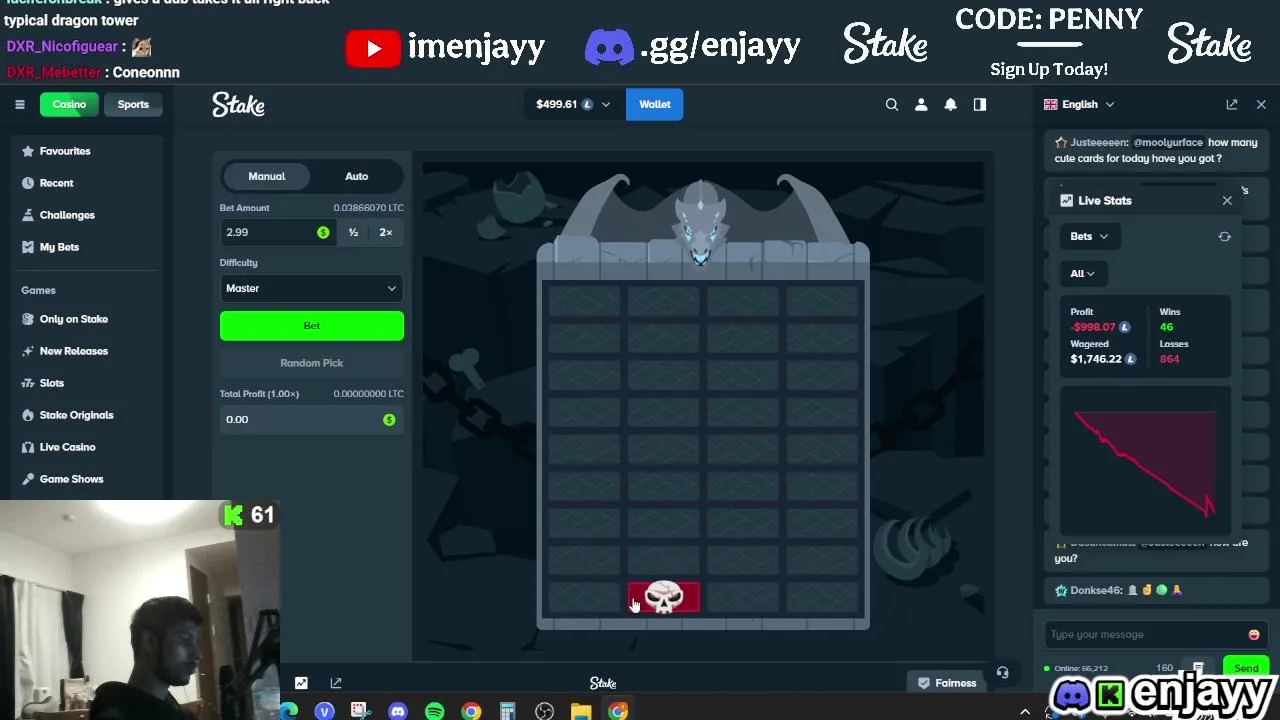Click the emoji icon in chat input
Viewport: 1280px width, 720px height.
point(1254,634)
